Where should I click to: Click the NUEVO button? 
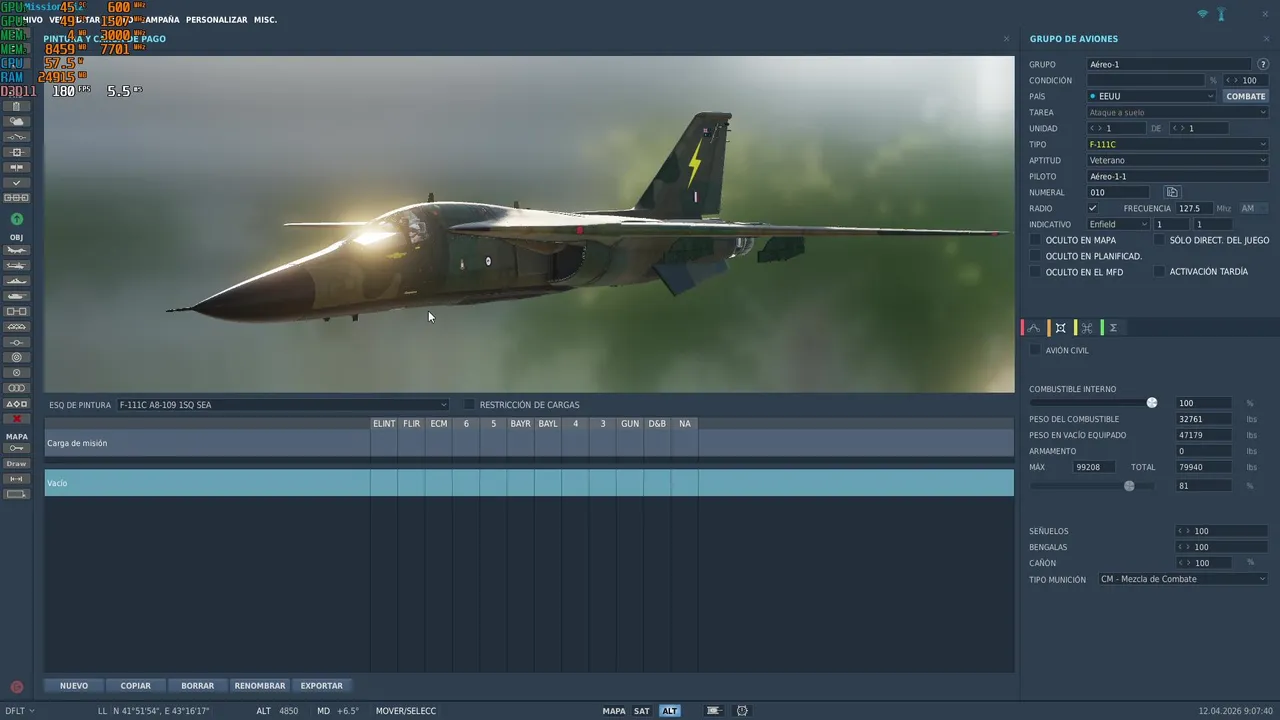coord(74,686)
